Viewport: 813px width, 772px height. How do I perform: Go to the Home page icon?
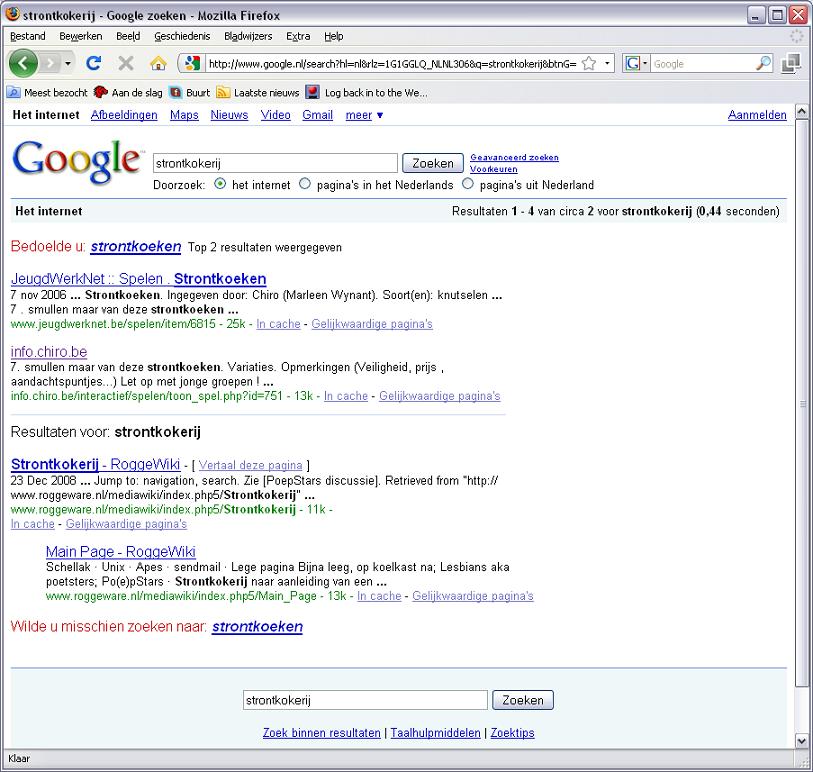[x=157, y=63]
